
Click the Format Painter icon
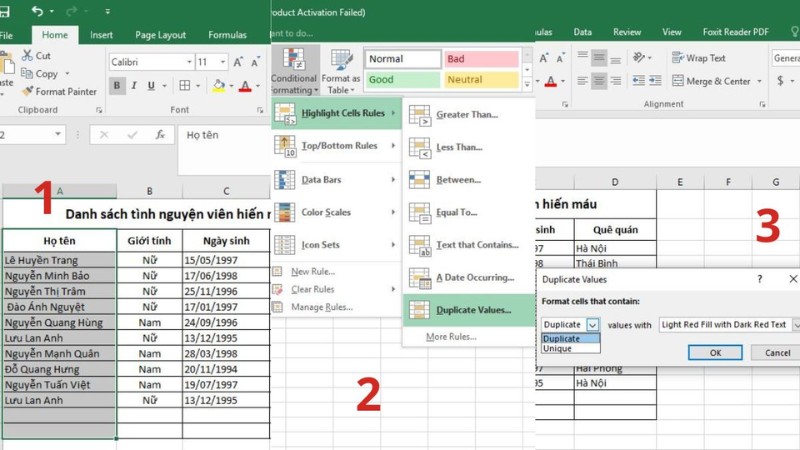(x=27, y=92)
